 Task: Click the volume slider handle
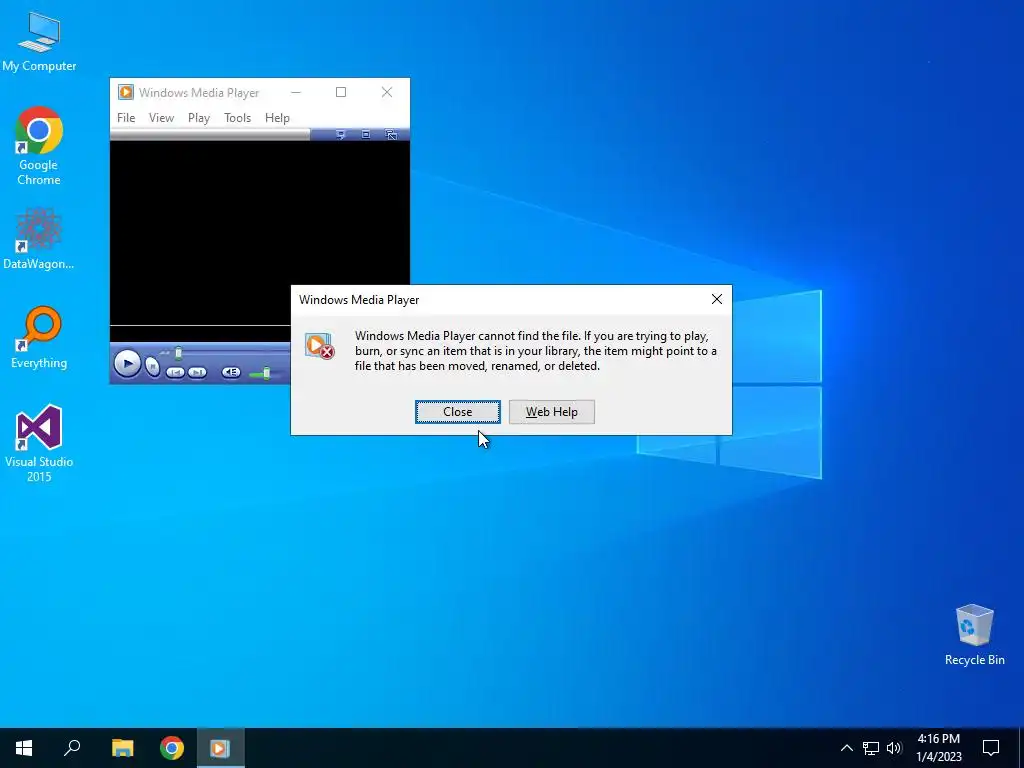point(266,373)
